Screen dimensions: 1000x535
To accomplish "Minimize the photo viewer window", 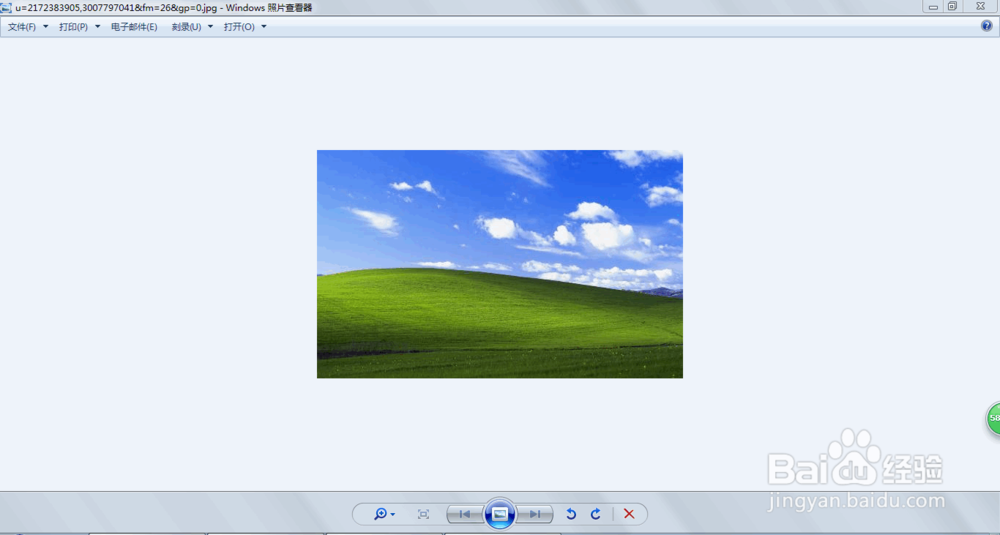I will coord(933,6).
